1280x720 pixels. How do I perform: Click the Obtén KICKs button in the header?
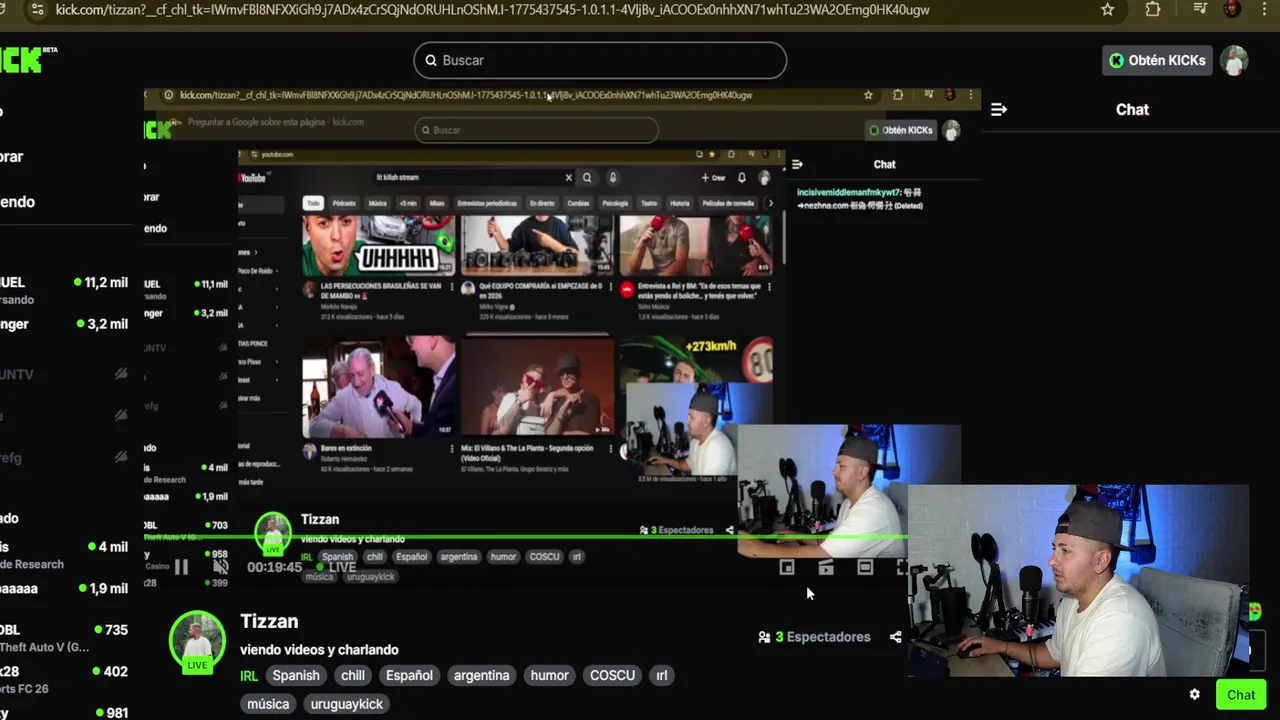(x=1158, y=60)
